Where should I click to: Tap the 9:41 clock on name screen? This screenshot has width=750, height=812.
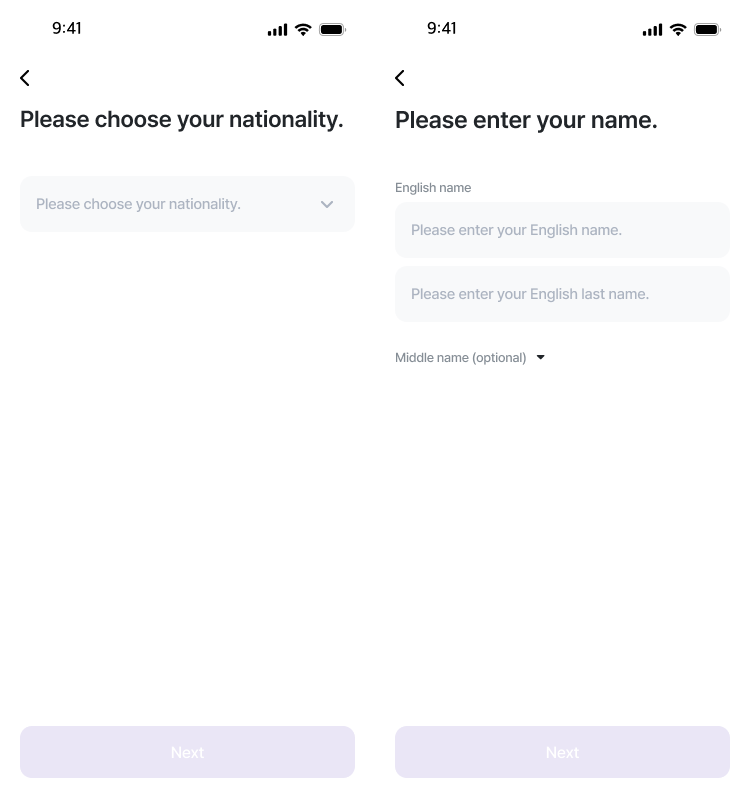[x=442, y=28]
